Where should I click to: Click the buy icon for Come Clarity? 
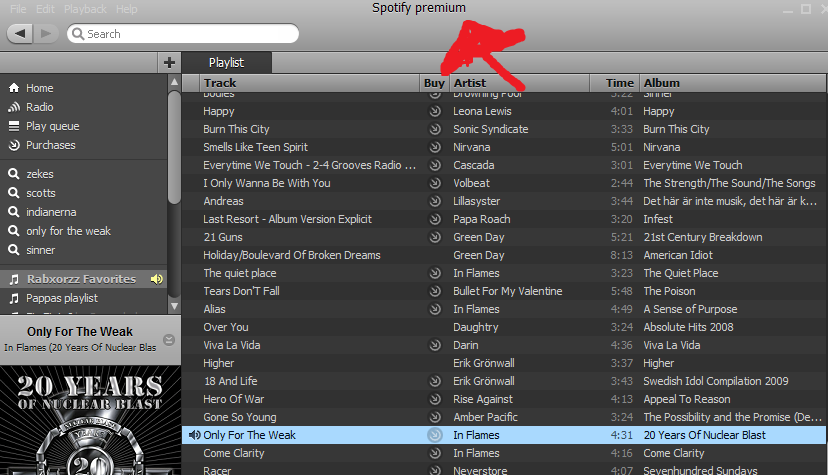pyautogui.click(x=435, y=453)
